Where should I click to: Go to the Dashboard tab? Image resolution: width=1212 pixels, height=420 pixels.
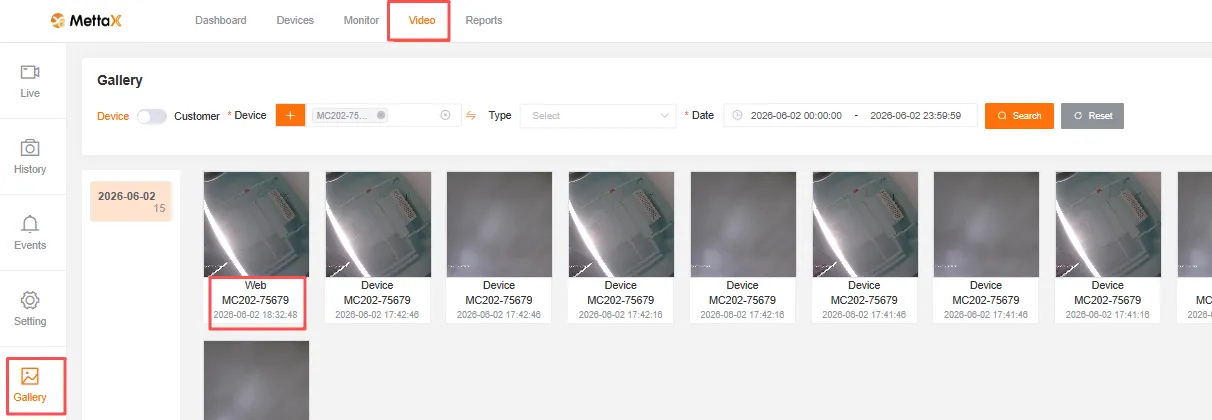[x=221, y=20]
